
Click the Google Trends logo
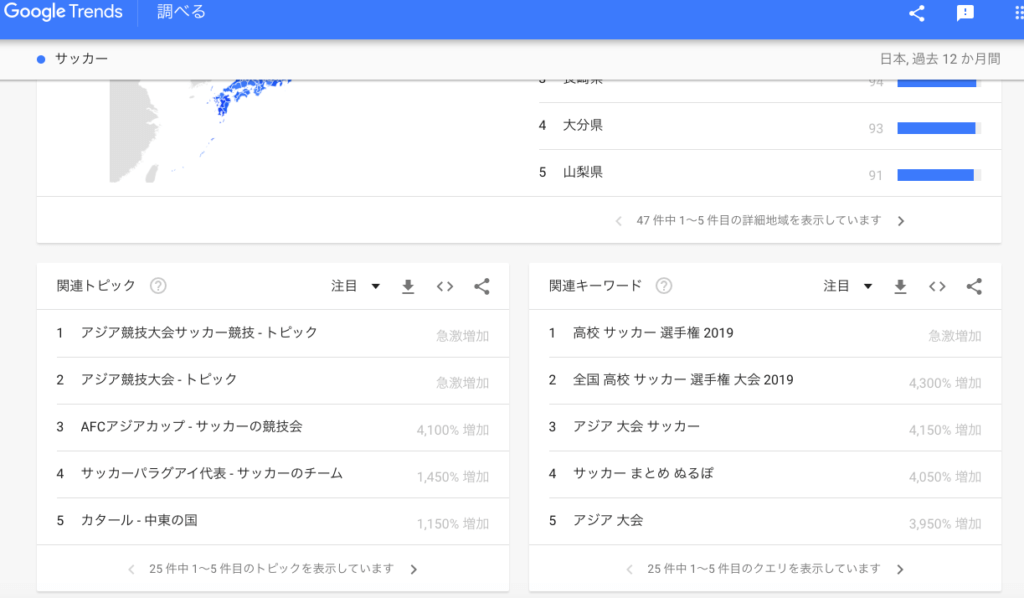click(x=62, y=13)
